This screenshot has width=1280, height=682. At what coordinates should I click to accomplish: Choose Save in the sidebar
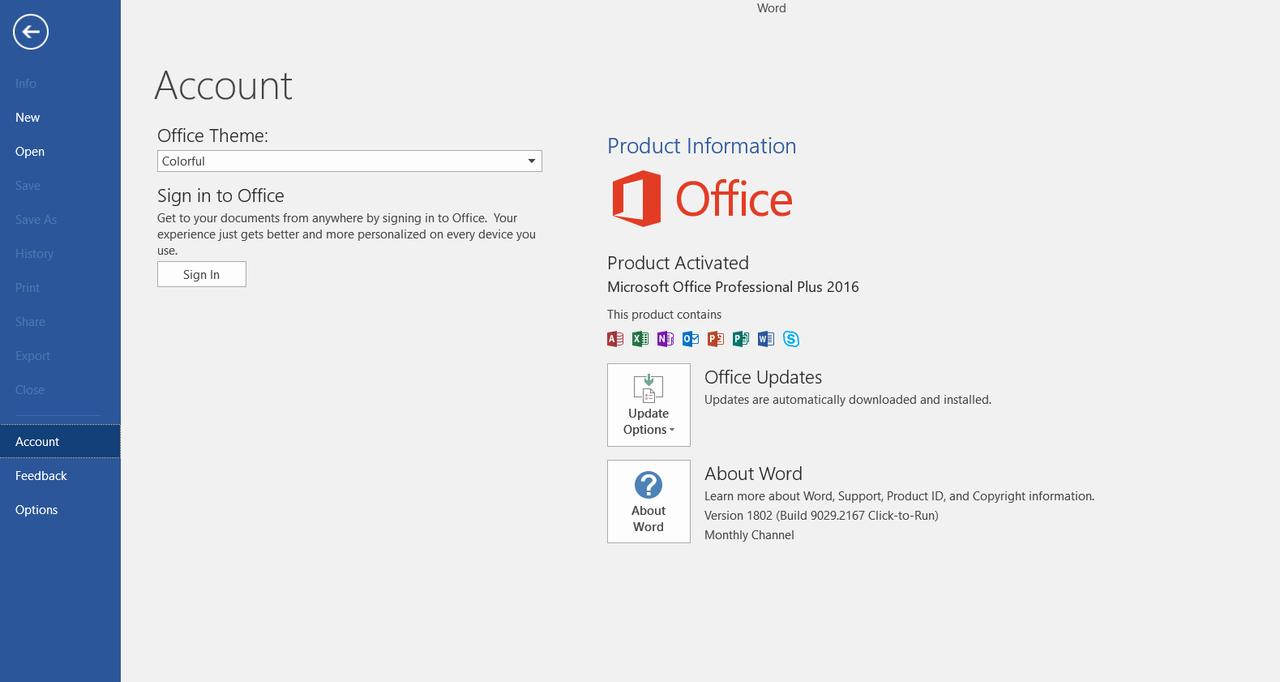(x=60, y=185)
